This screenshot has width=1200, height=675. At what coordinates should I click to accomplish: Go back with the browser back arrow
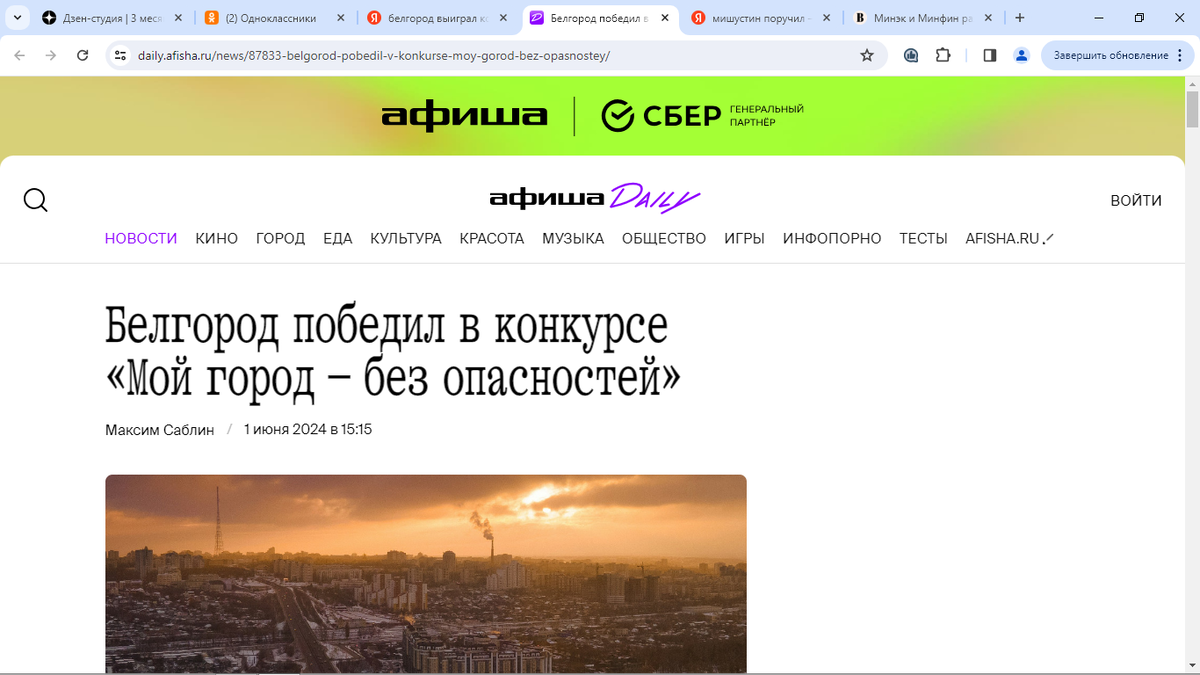click(x=19, y=55)
